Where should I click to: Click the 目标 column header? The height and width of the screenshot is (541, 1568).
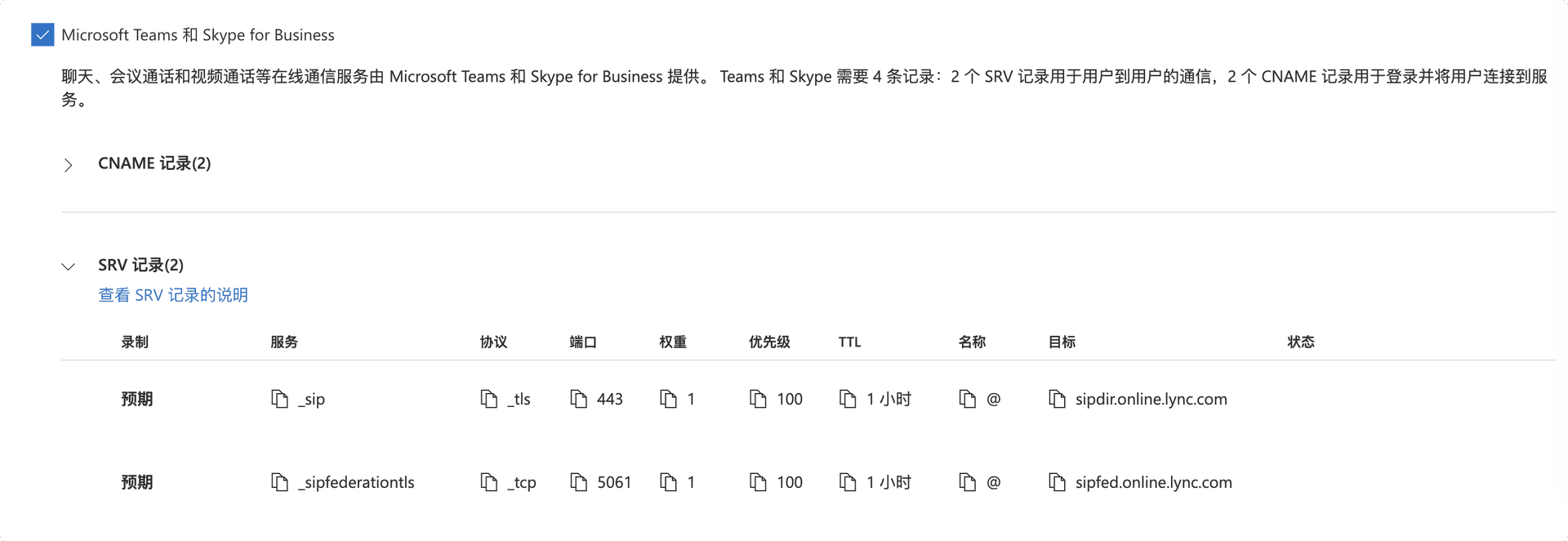1062,342
